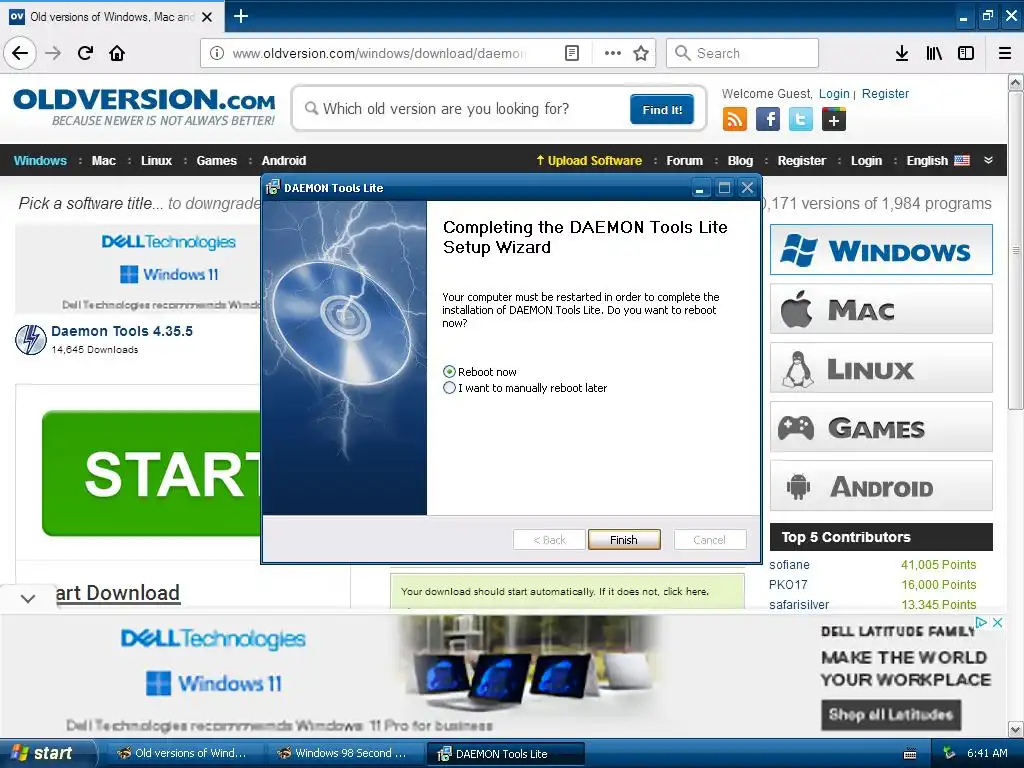
Task: Click the Games category banner
Action: click(x=881, y=427)
